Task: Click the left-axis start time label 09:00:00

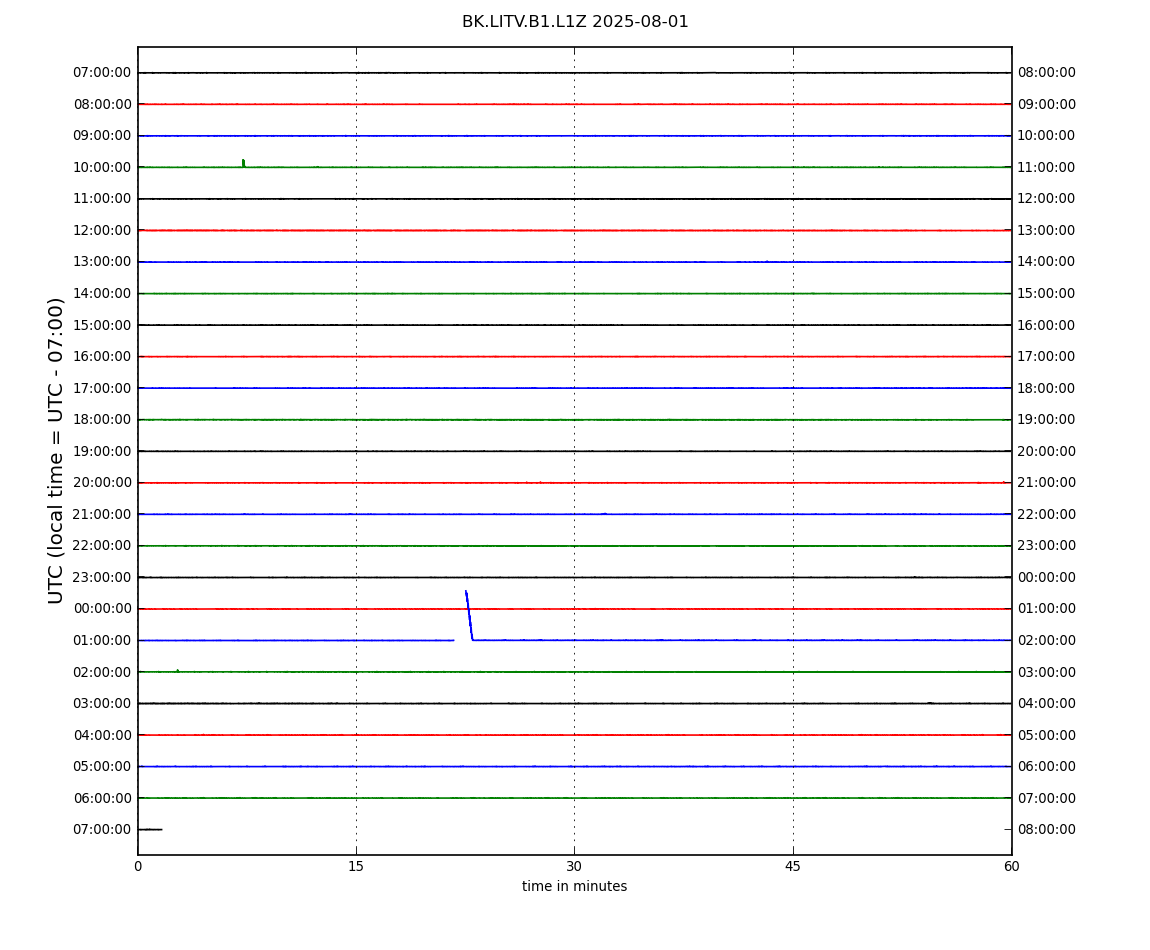Action: point(103,136)
